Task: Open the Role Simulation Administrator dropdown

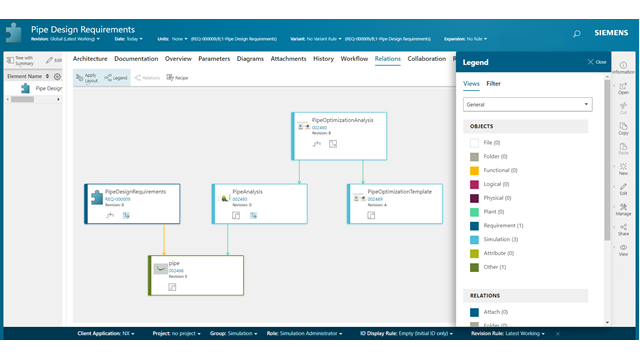Action: coord(304,333)
